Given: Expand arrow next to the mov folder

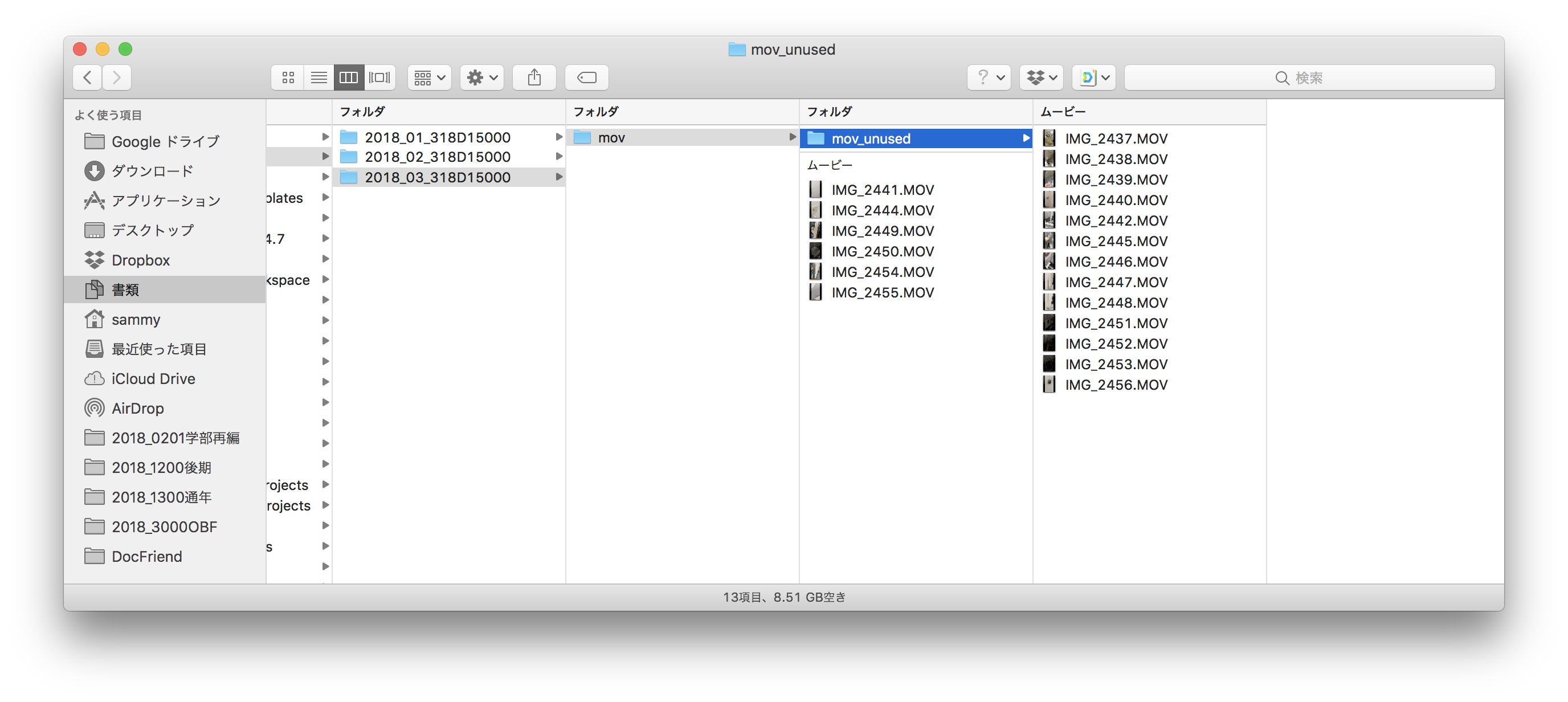Looking at the screenshot, I should (x=792, y=137).
